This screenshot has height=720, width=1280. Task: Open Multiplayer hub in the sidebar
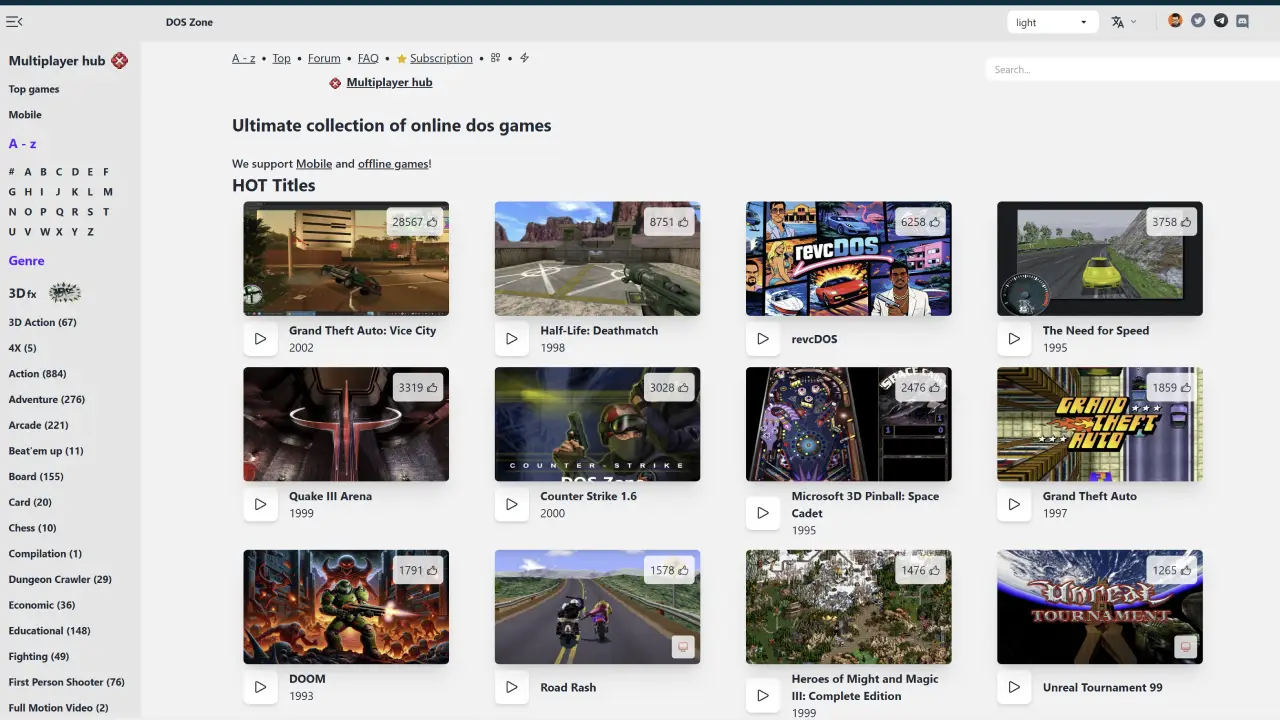coord(57,61)
